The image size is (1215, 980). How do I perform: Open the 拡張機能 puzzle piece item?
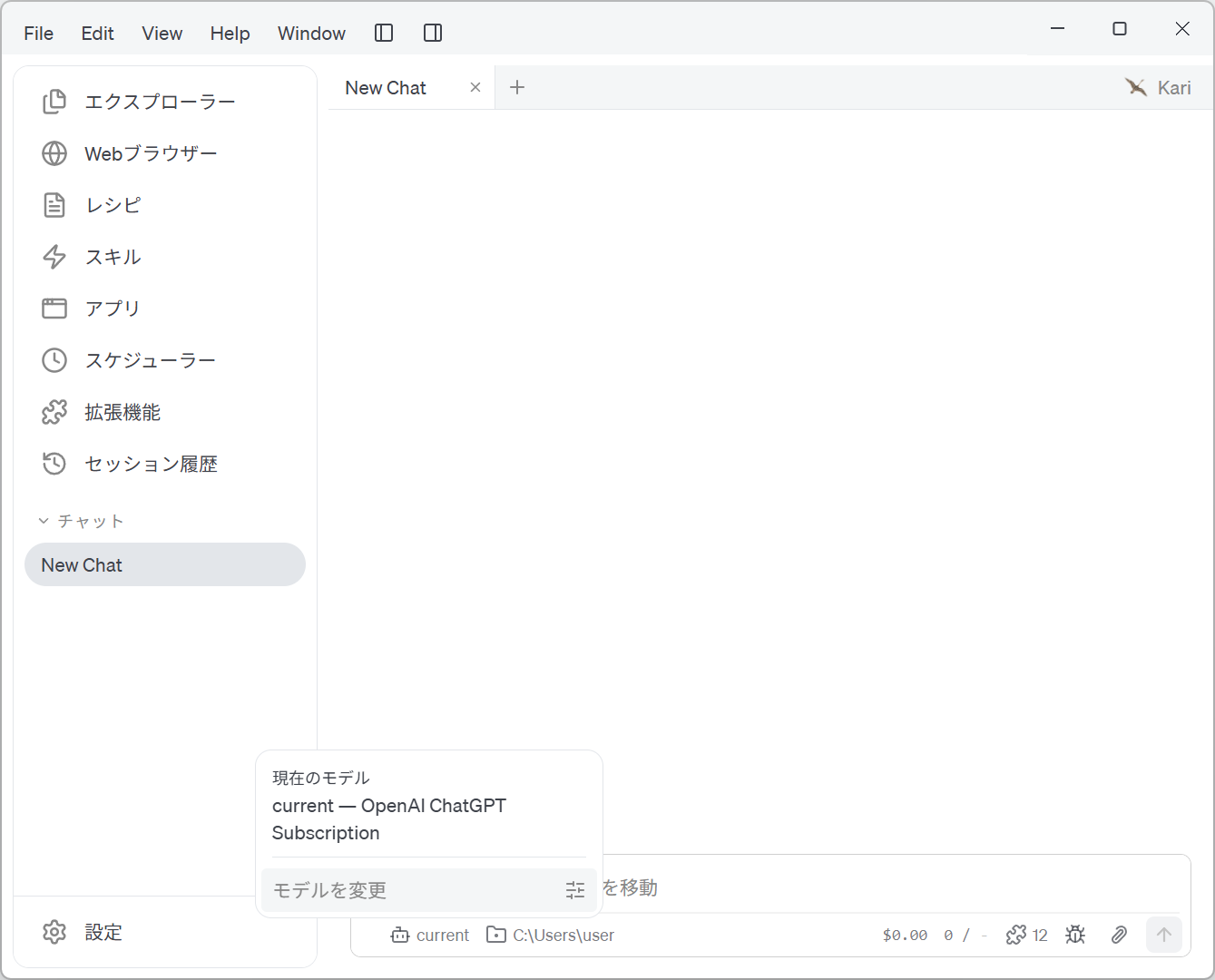[165, 412]
